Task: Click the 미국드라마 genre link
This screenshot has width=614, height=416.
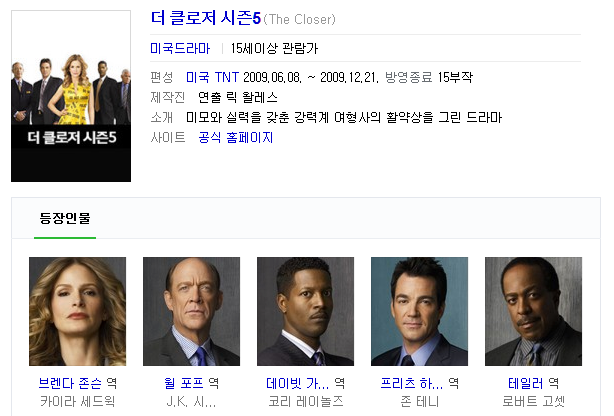Action: (180, 48)
